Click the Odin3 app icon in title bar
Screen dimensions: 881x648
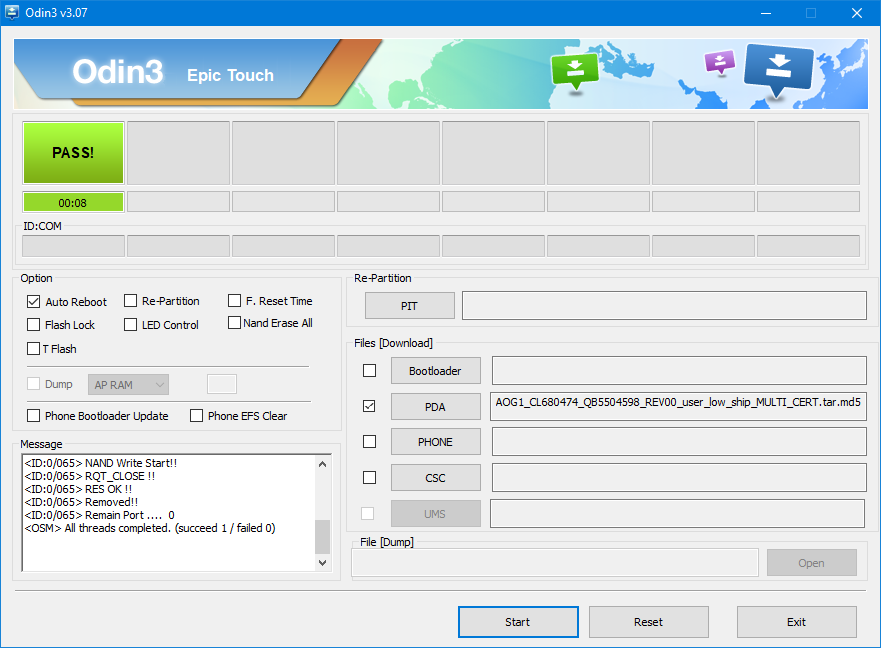click(11, 12)
